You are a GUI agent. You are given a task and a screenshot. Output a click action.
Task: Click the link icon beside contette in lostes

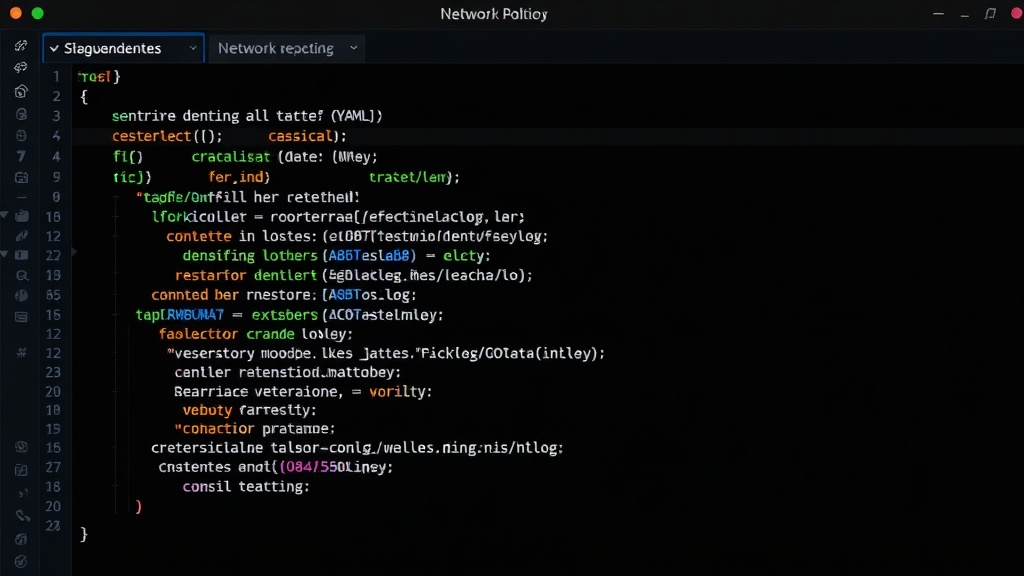click(22, 236)
